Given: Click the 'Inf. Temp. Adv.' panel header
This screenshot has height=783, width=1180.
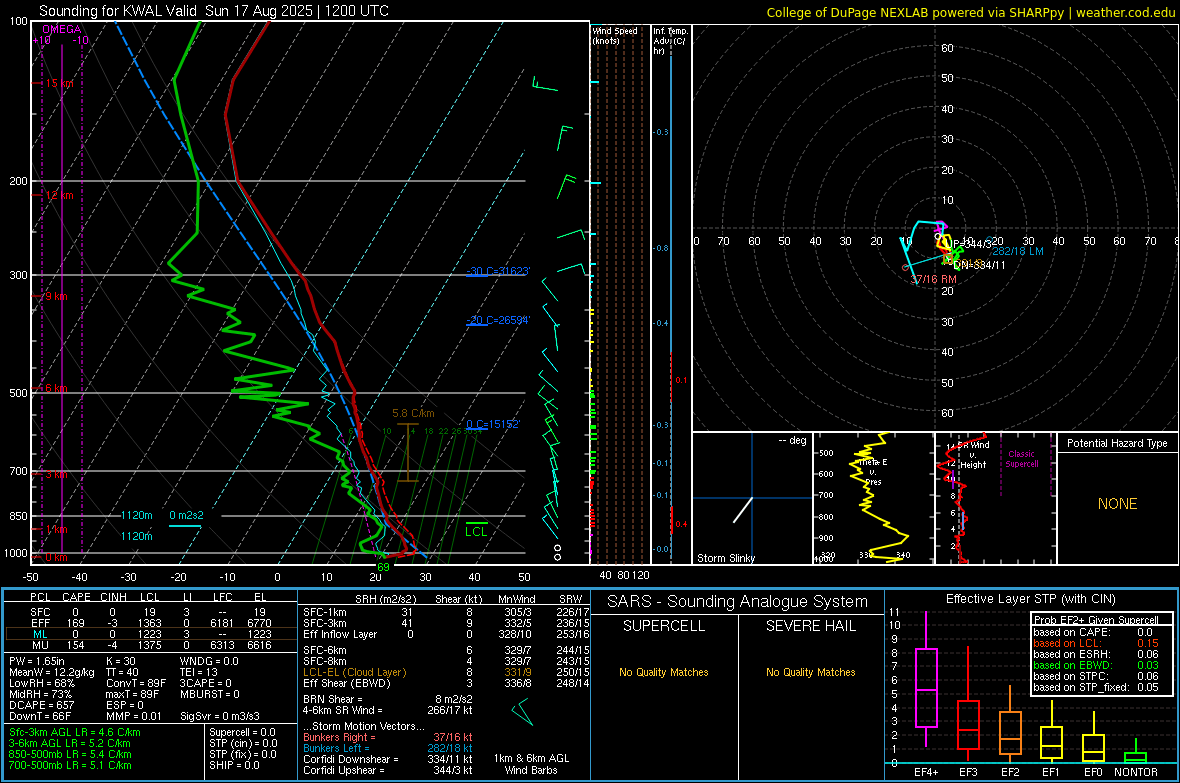Looking at the screenshot, I should coord(670,41).
